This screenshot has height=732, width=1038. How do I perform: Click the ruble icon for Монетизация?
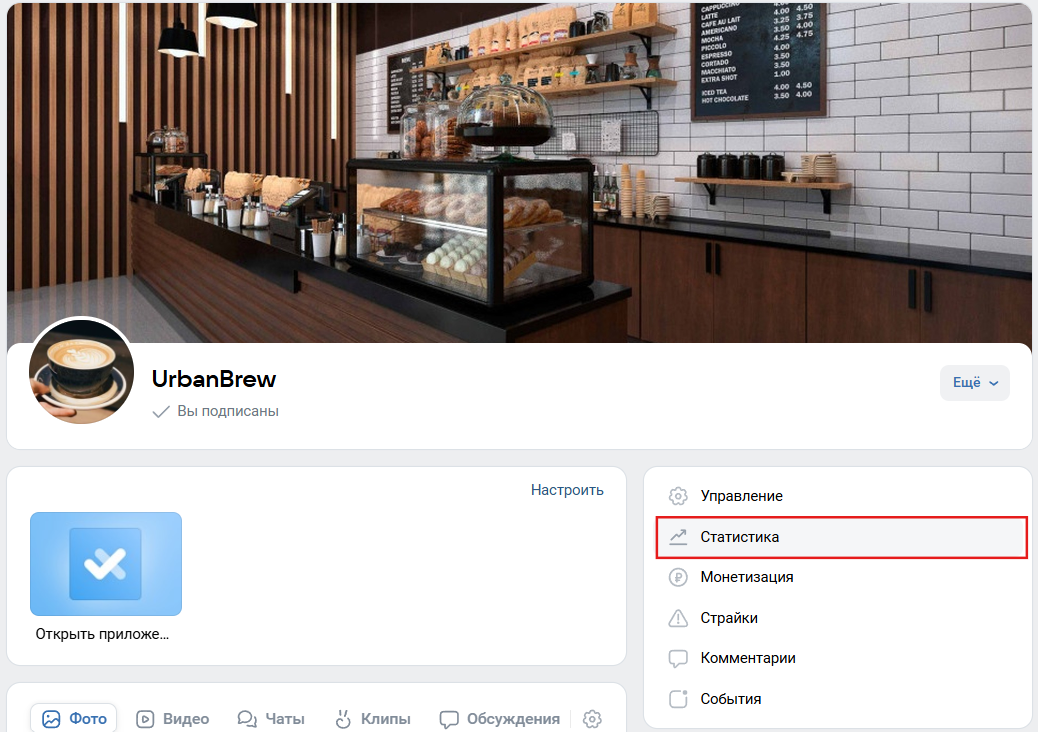click(x=678, y=577)
